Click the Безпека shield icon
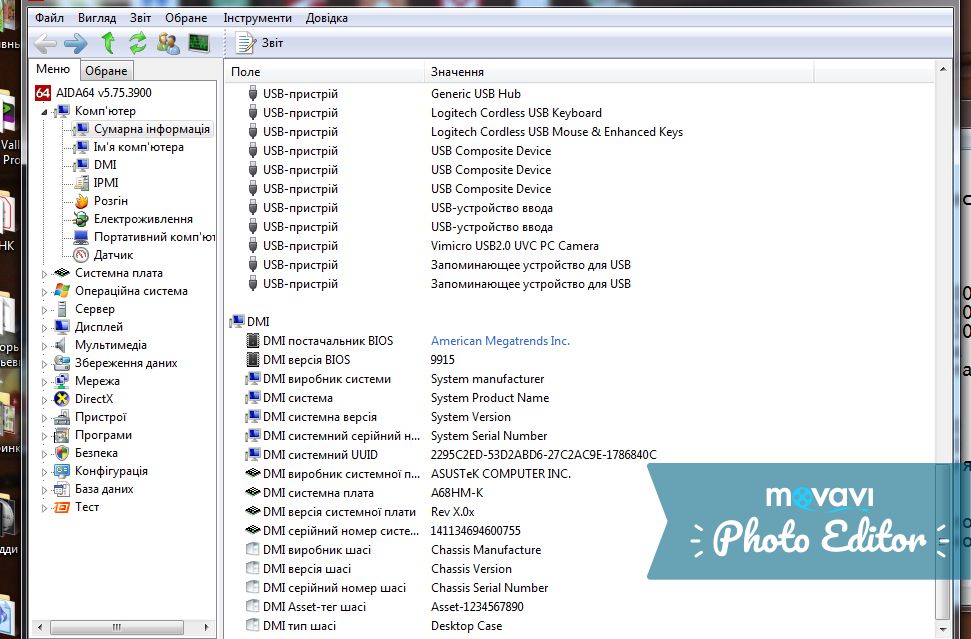The width and height of the screenshot is (971, 639). pos(62,453)
